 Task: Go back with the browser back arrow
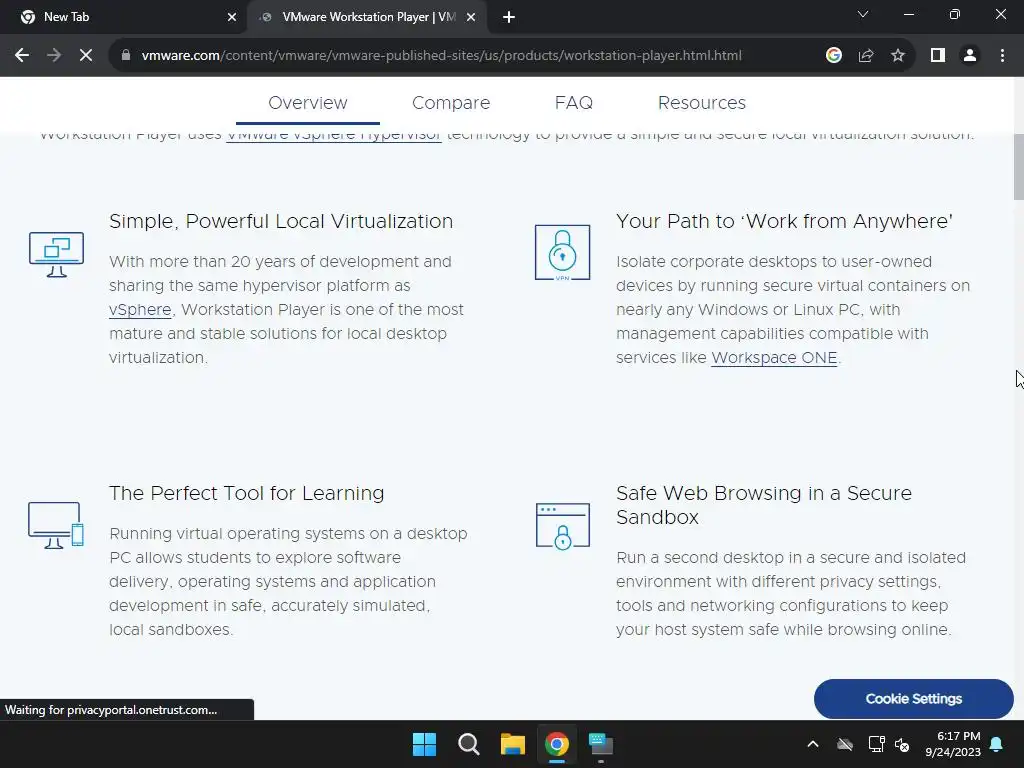[x=22, y=56]
